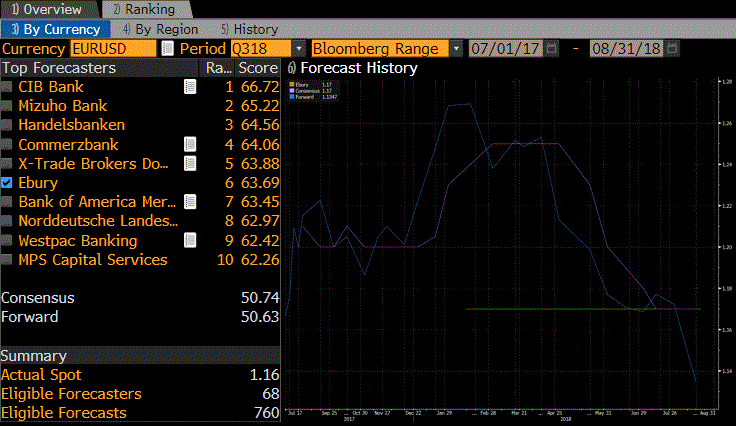Screen dimensions: 736x426
Task: Open X-Trade Brokers document icon
Action: pos(190,164)
